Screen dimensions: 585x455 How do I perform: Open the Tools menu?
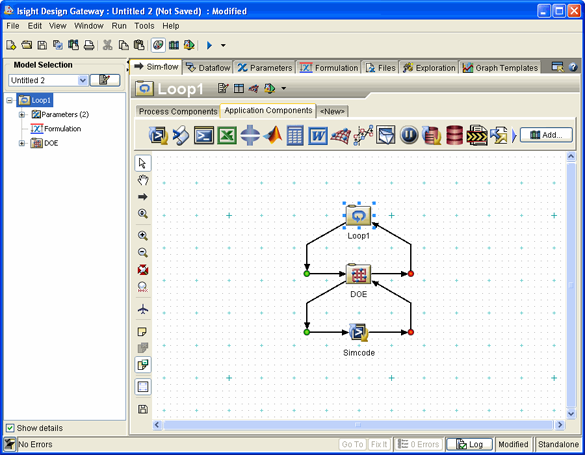pos(144,26)
